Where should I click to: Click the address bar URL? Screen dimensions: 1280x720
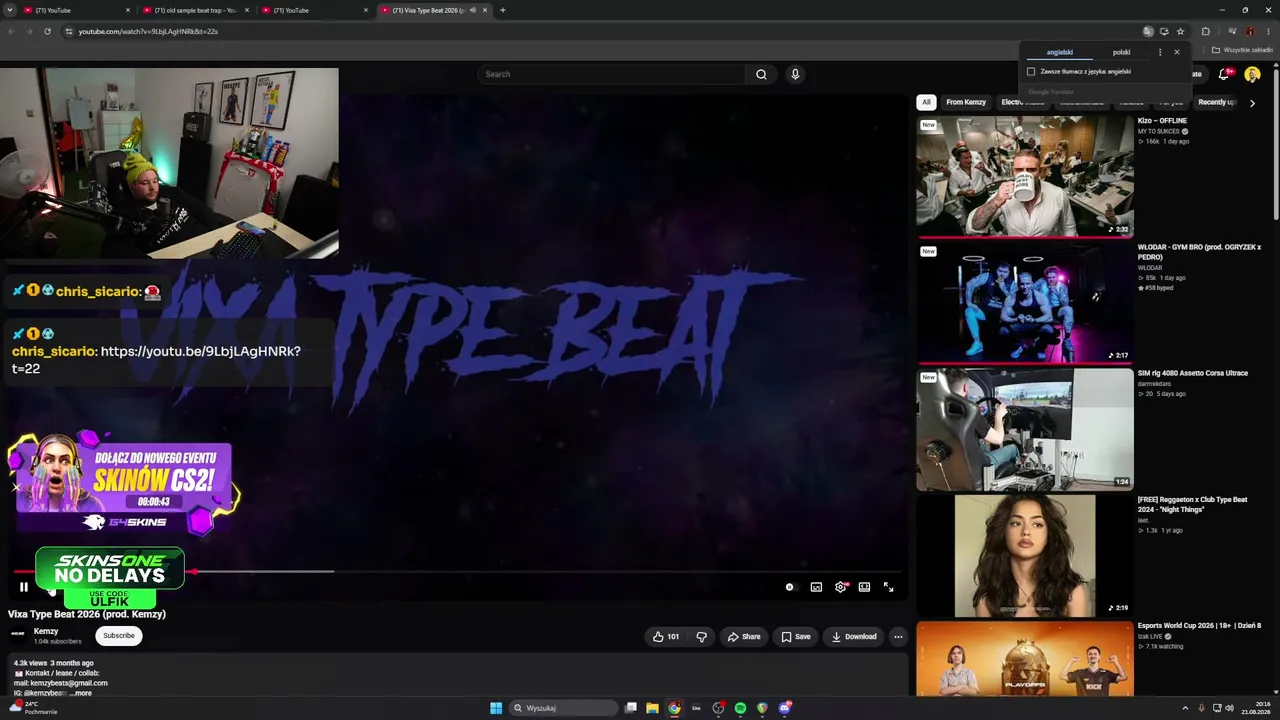click(148, 31)
